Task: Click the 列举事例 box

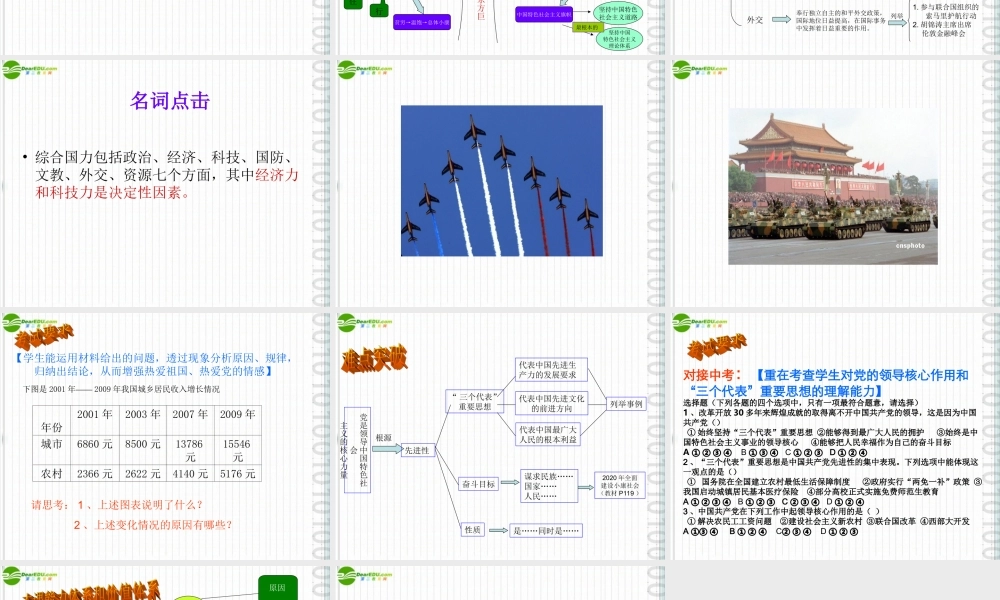Action: (x=626, y=404)
